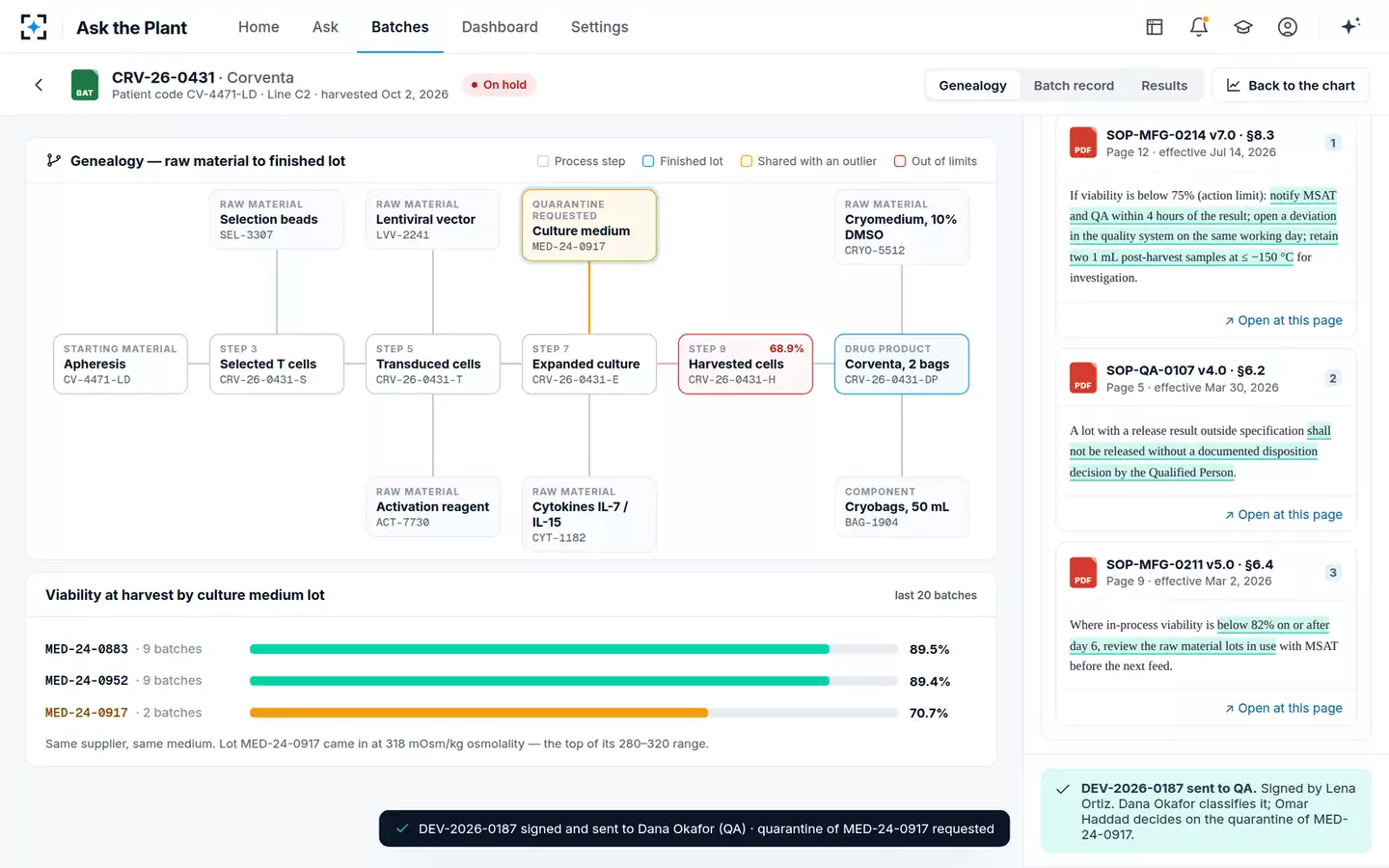Click the PDF icon for SOP-QA-0107
The width and height of the screenshot is (1389, 868).
point(1083,378)
